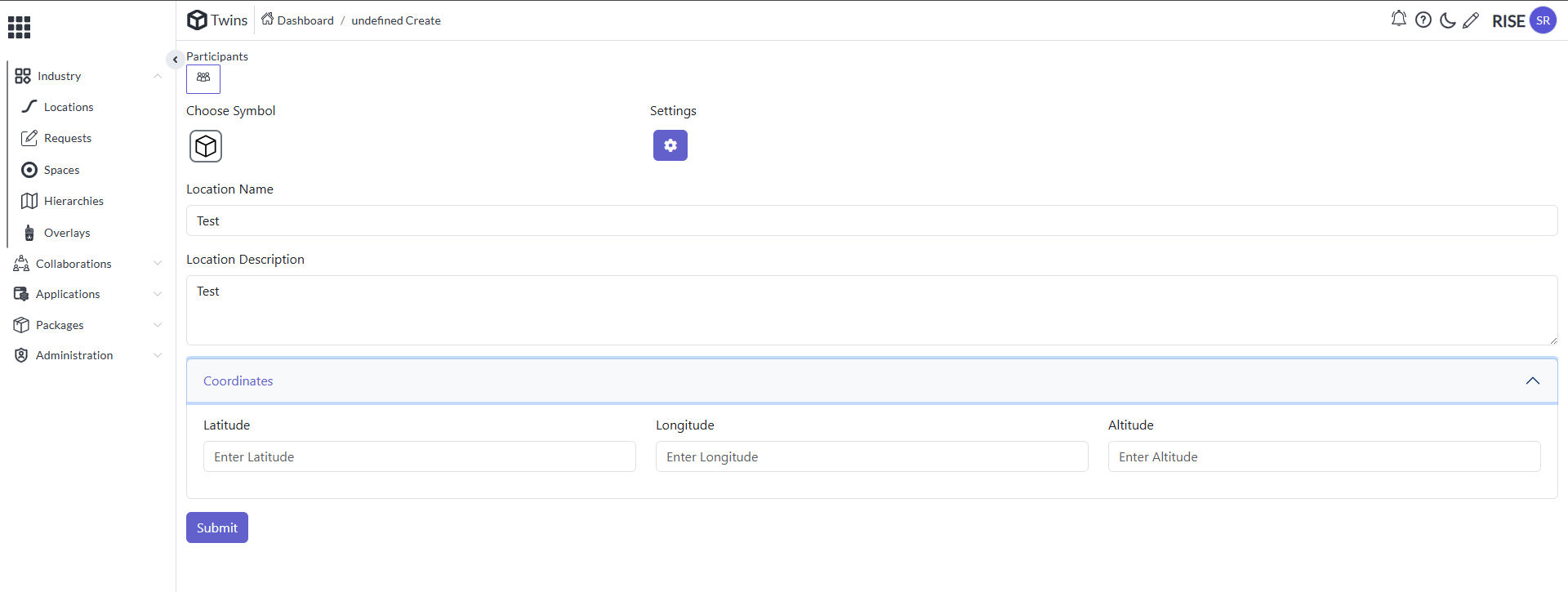Image resolution: width=1568 pixels, height=592 pixels.
Task: Click the pencil edit icon in header
Action: 1471,20
